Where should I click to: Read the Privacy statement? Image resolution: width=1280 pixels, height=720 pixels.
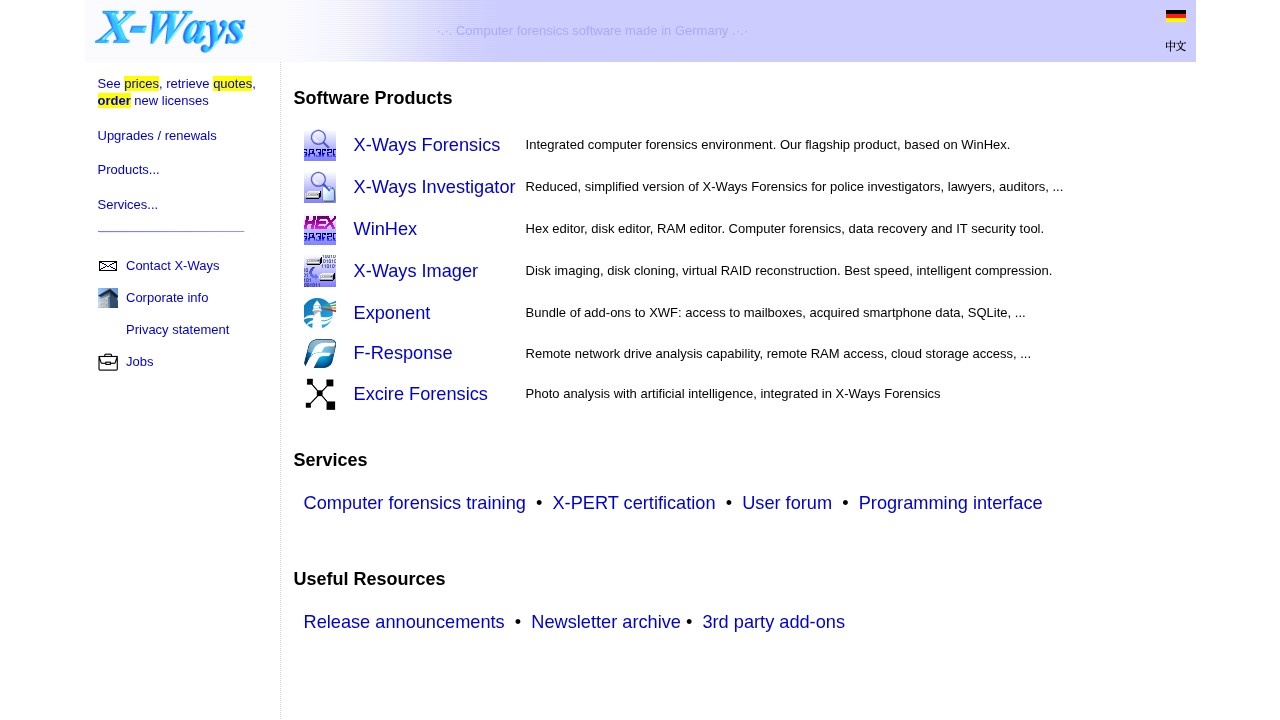pyautogui.click(x=178, y=330)
